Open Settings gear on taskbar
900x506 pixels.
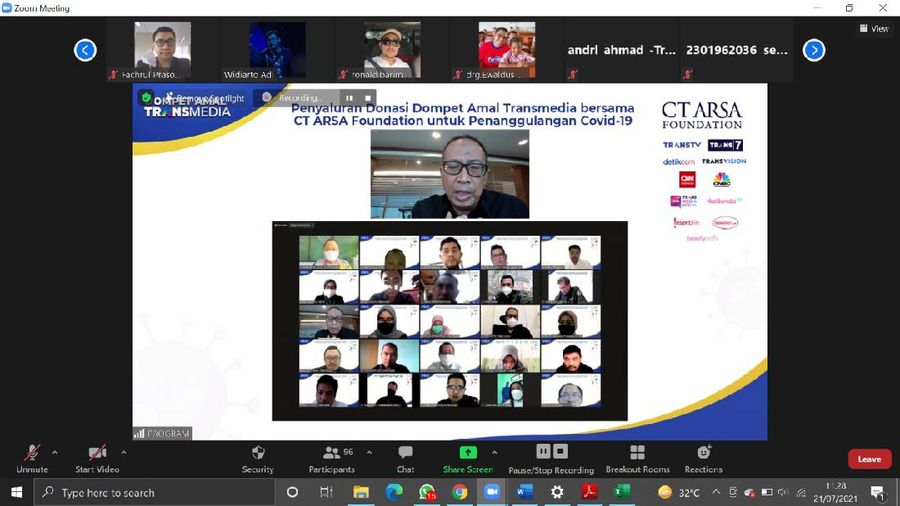pos(557,492)
